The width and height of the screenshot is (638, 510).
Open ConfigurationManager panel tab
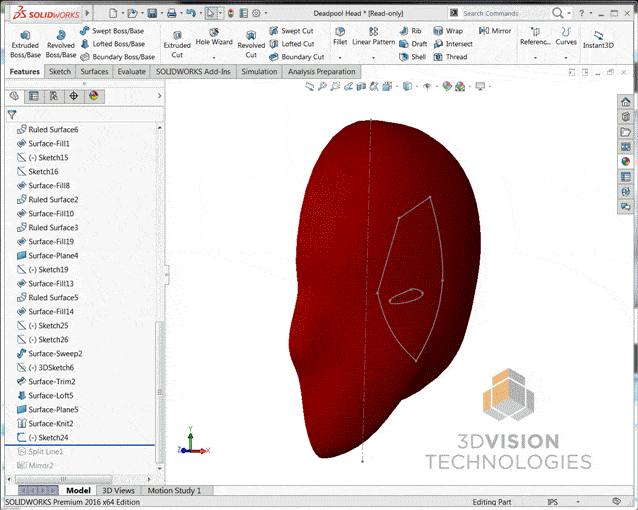coord(54,96)
